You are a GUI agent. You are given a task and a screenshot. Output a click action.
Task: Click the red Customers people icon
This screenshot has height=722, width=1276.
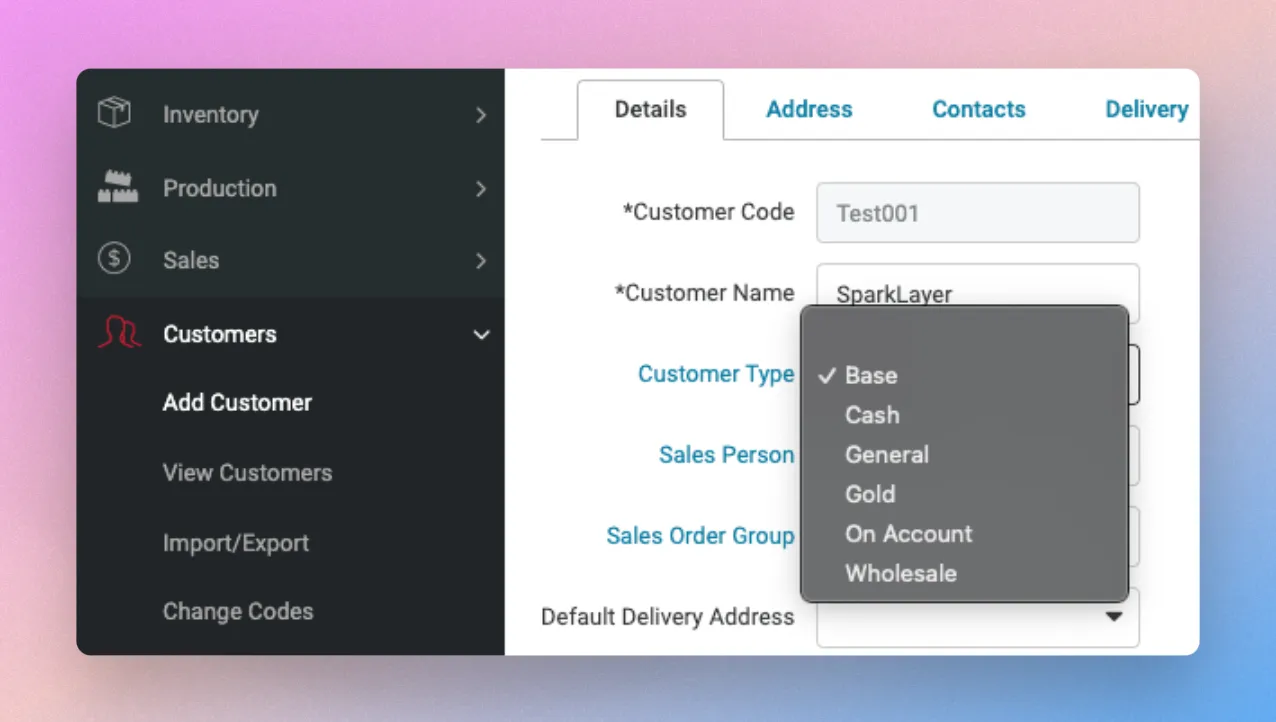click(119, 333)
